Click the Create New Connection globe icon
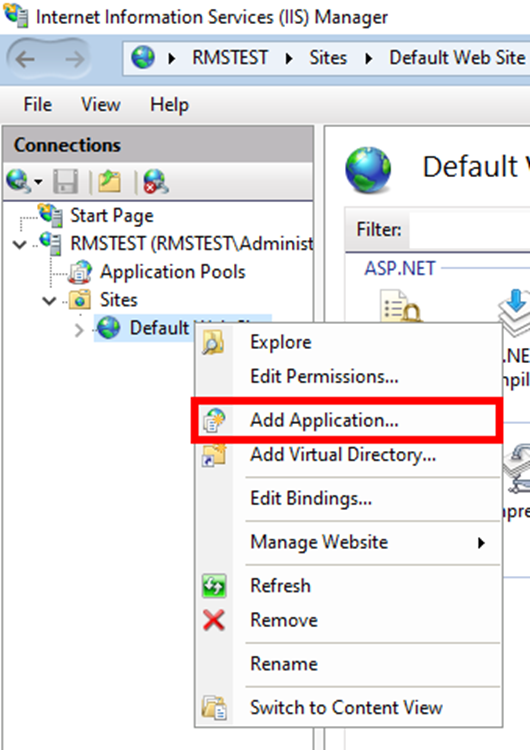Image resolution: width=530 pixels, height=750 pixels. 18,181
